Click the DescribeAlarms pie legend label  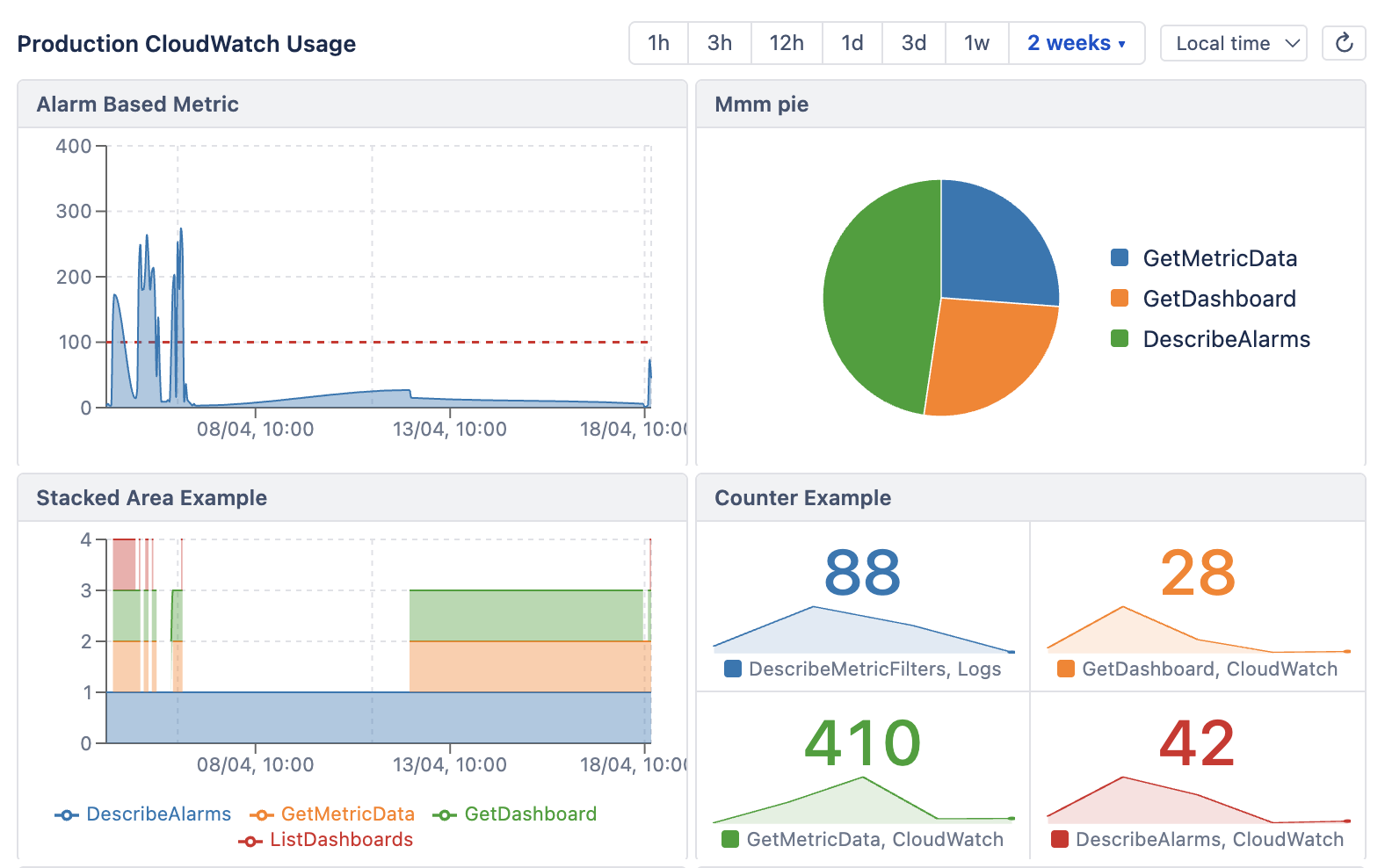(1227, 339)
